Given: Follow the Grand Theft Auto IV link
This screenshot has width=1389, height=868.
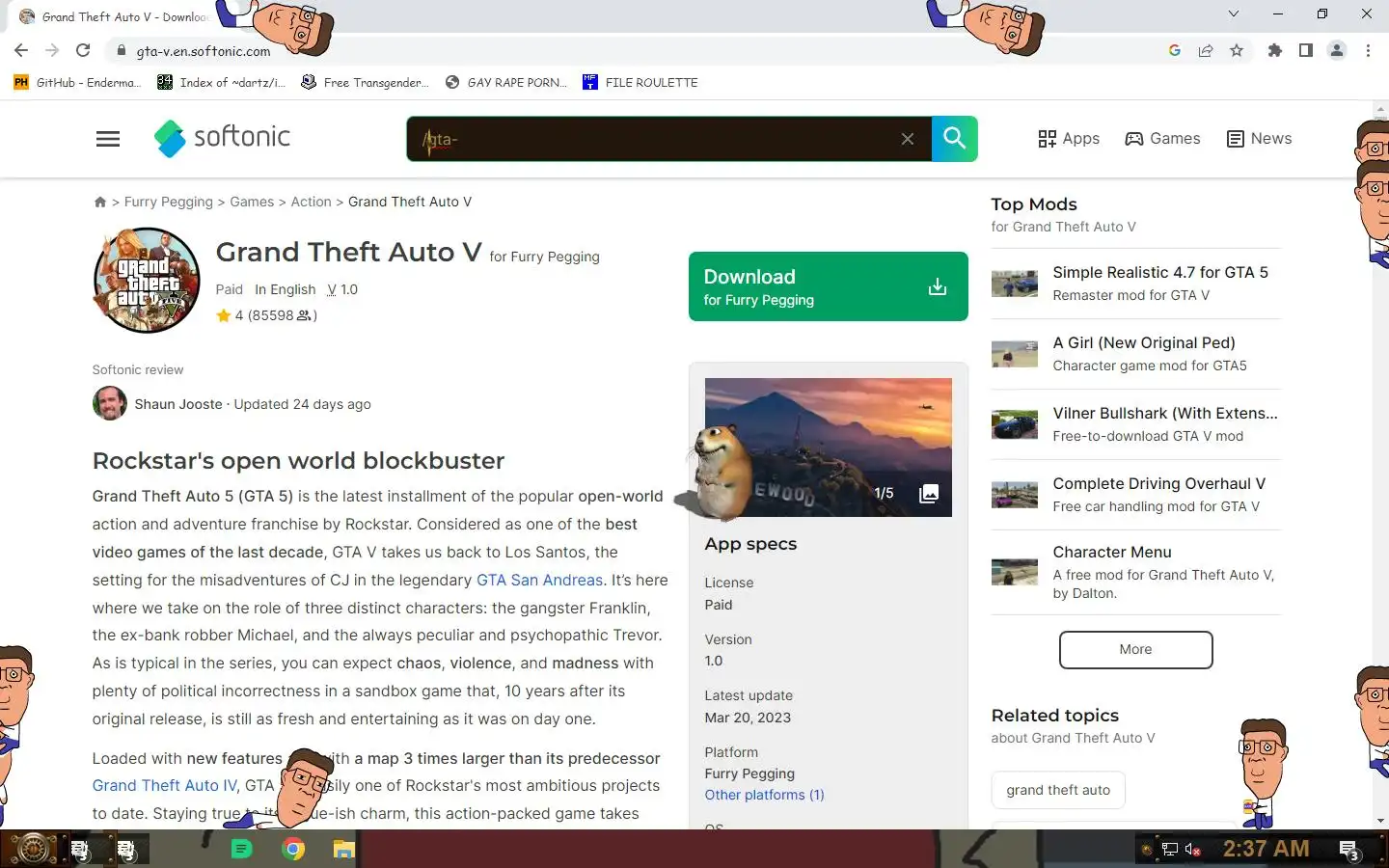Looking at the screenshot, I should click(164, 786).
